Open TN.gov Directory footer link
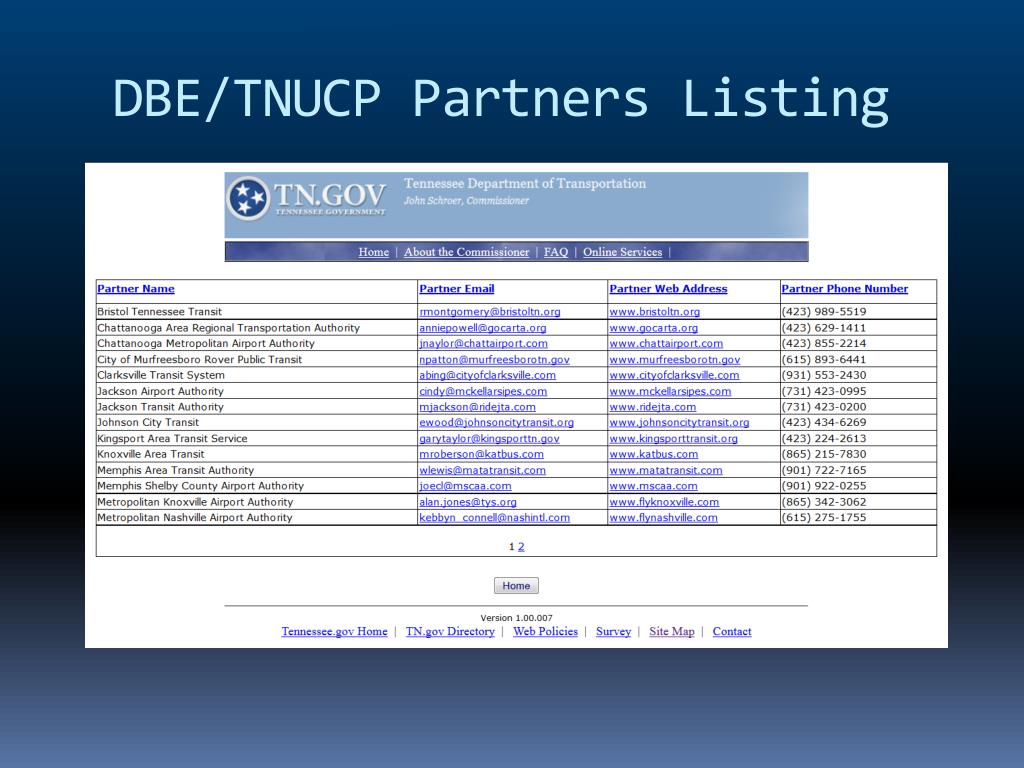Viewport: 1024px width, 768px height. point(450,632)
